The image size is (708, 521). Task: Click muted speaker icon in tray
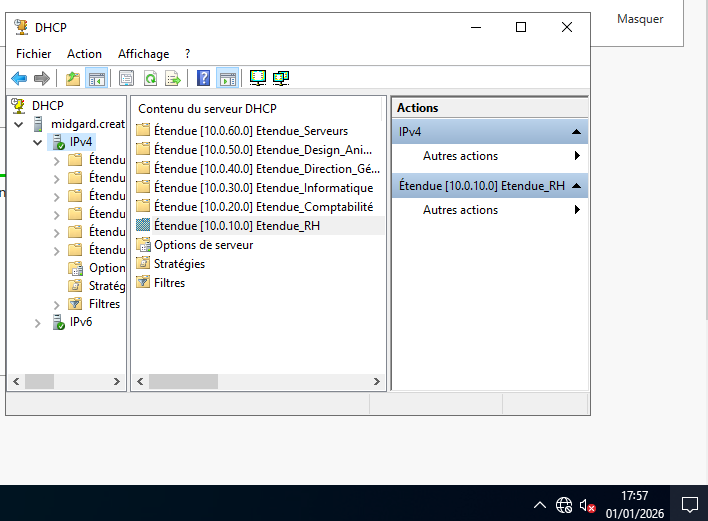587,506
